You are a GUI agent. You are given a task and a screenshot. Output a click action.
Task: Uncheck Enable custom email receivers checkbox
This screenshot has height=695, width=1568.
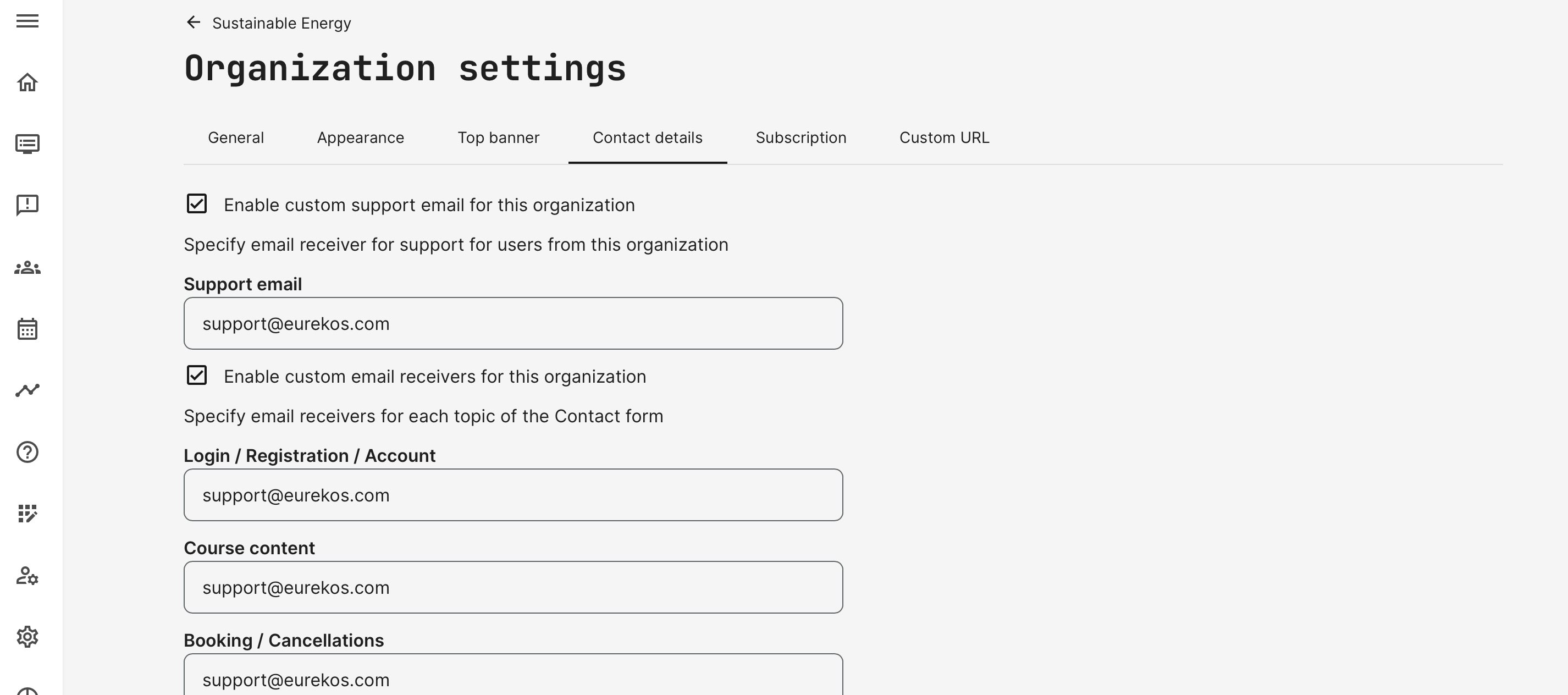[x=197, y=376]
